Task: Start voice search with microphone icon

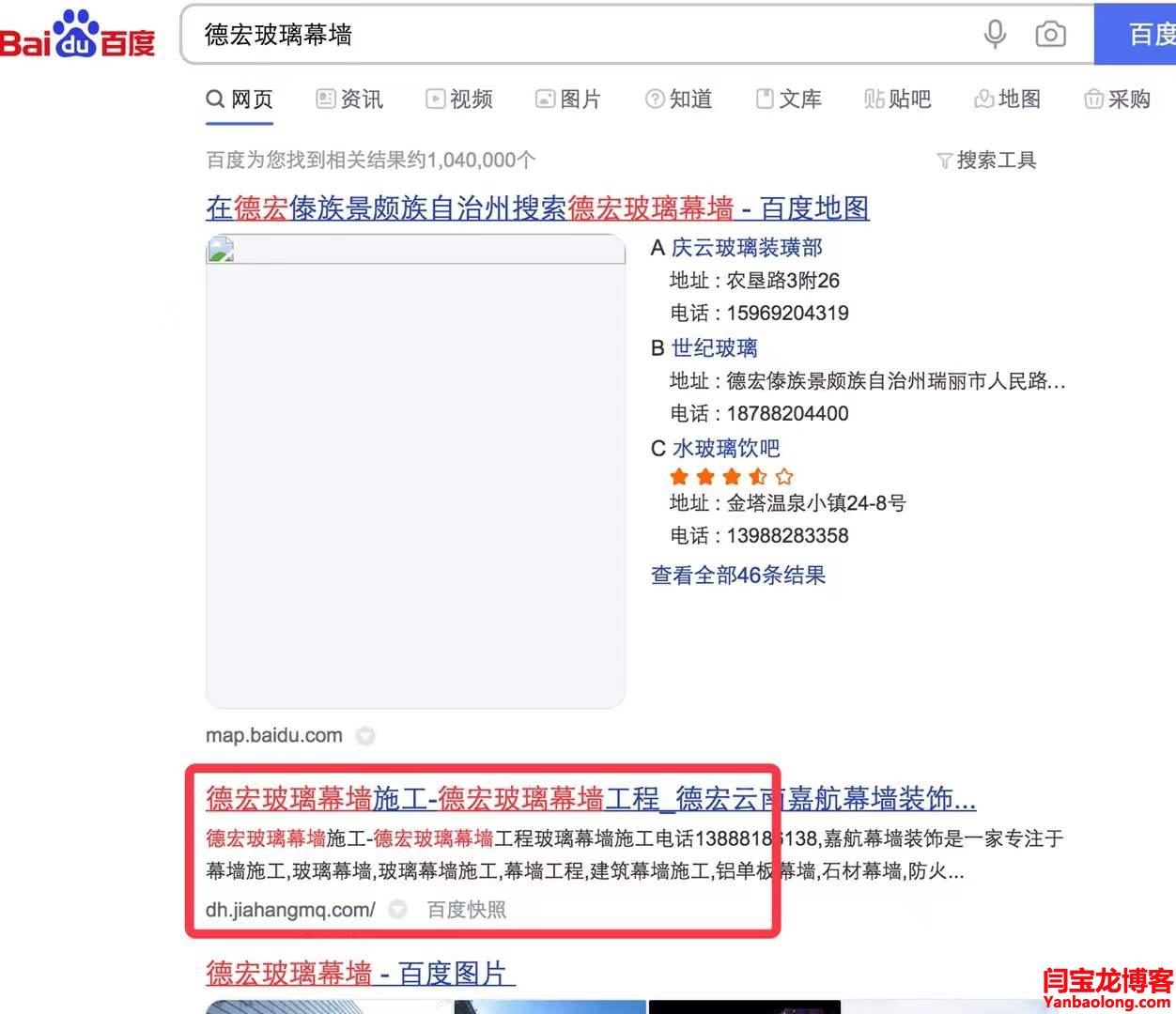Action: click(x=995, y=35)
